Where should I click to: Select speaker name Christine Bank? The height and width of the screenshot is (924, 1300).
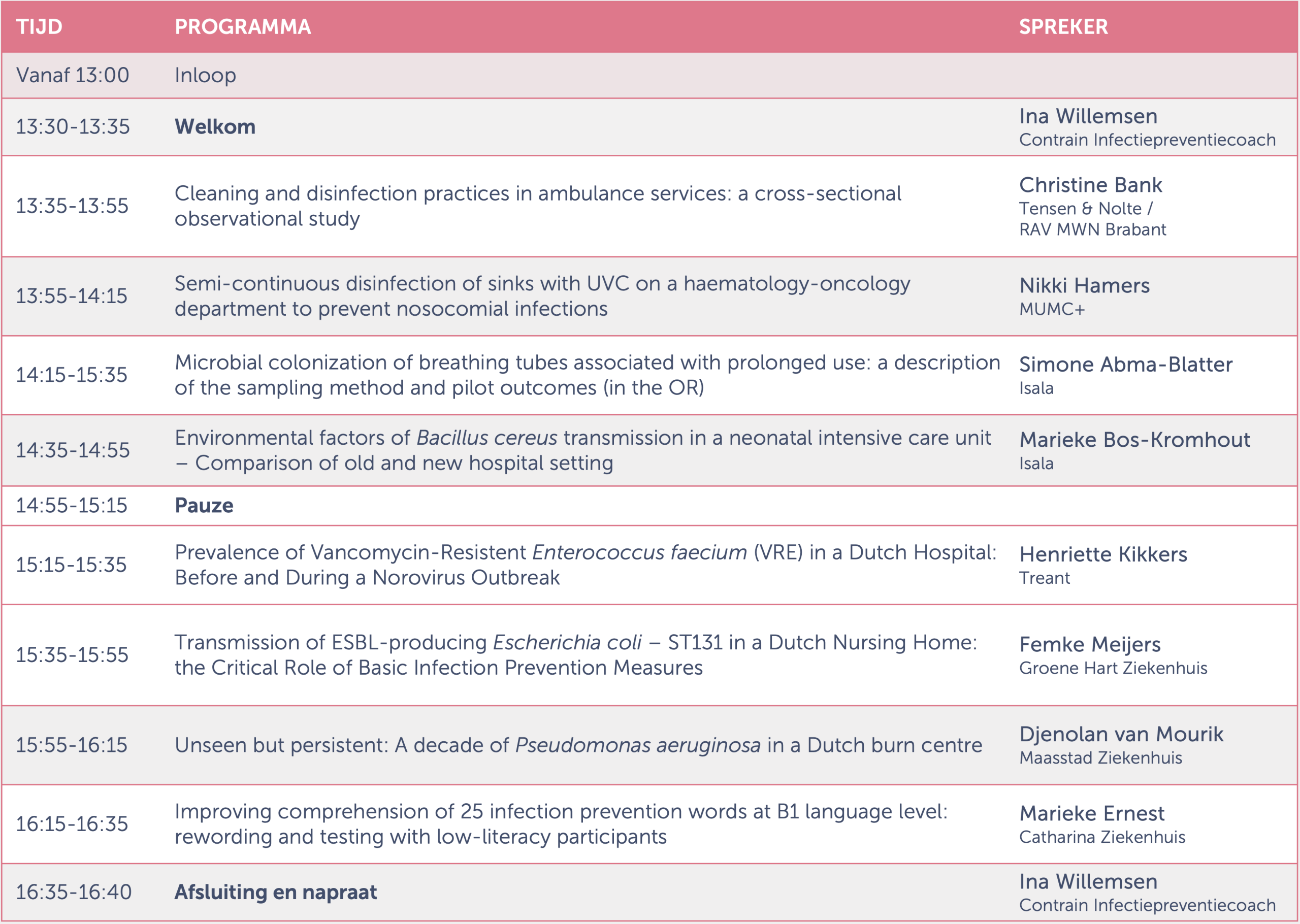[x=1090, y=185]
